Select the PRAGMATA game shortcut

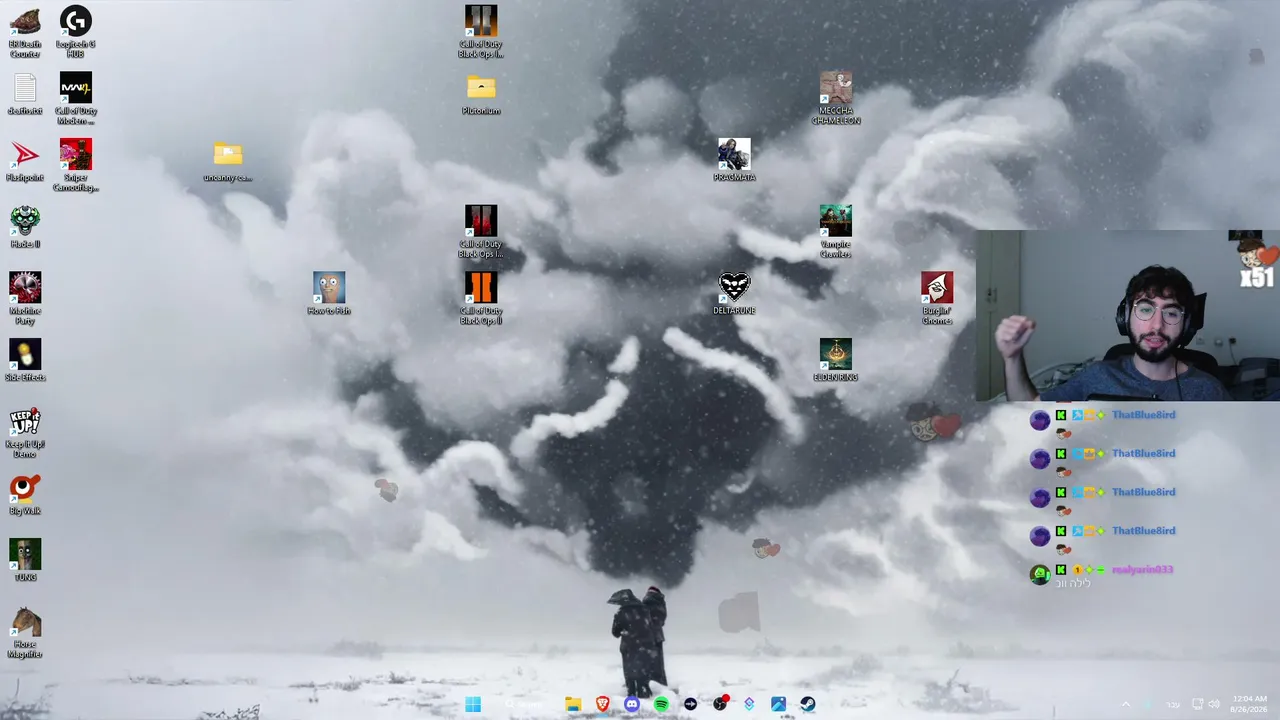click(734, 160)
